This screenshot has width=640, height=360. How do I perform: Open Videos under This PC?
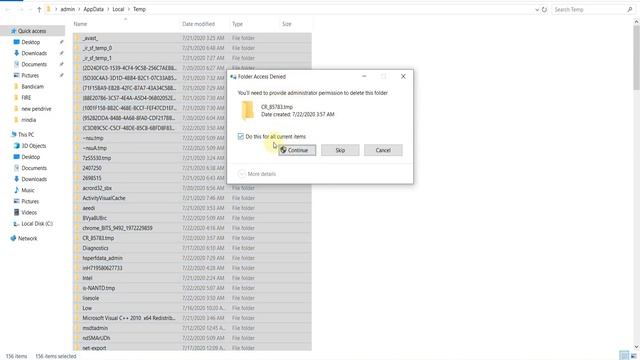[29, 213]
